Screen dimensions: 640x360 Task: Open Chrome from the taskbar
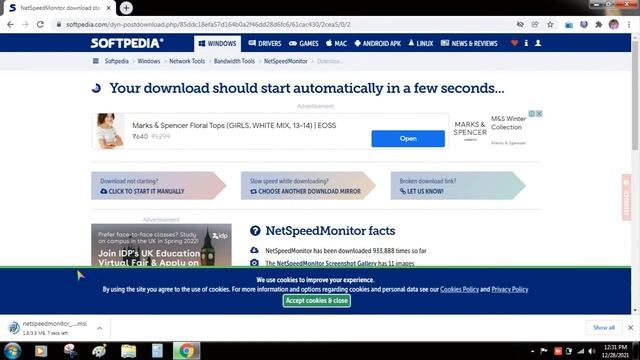pos(186,351)
